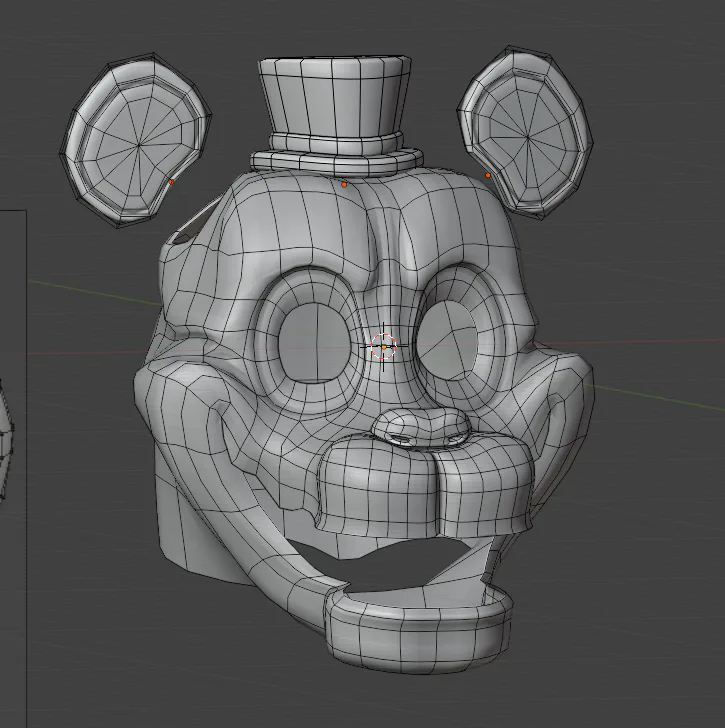Click the nose on the head model
The image size is (725, 728).
422,429
